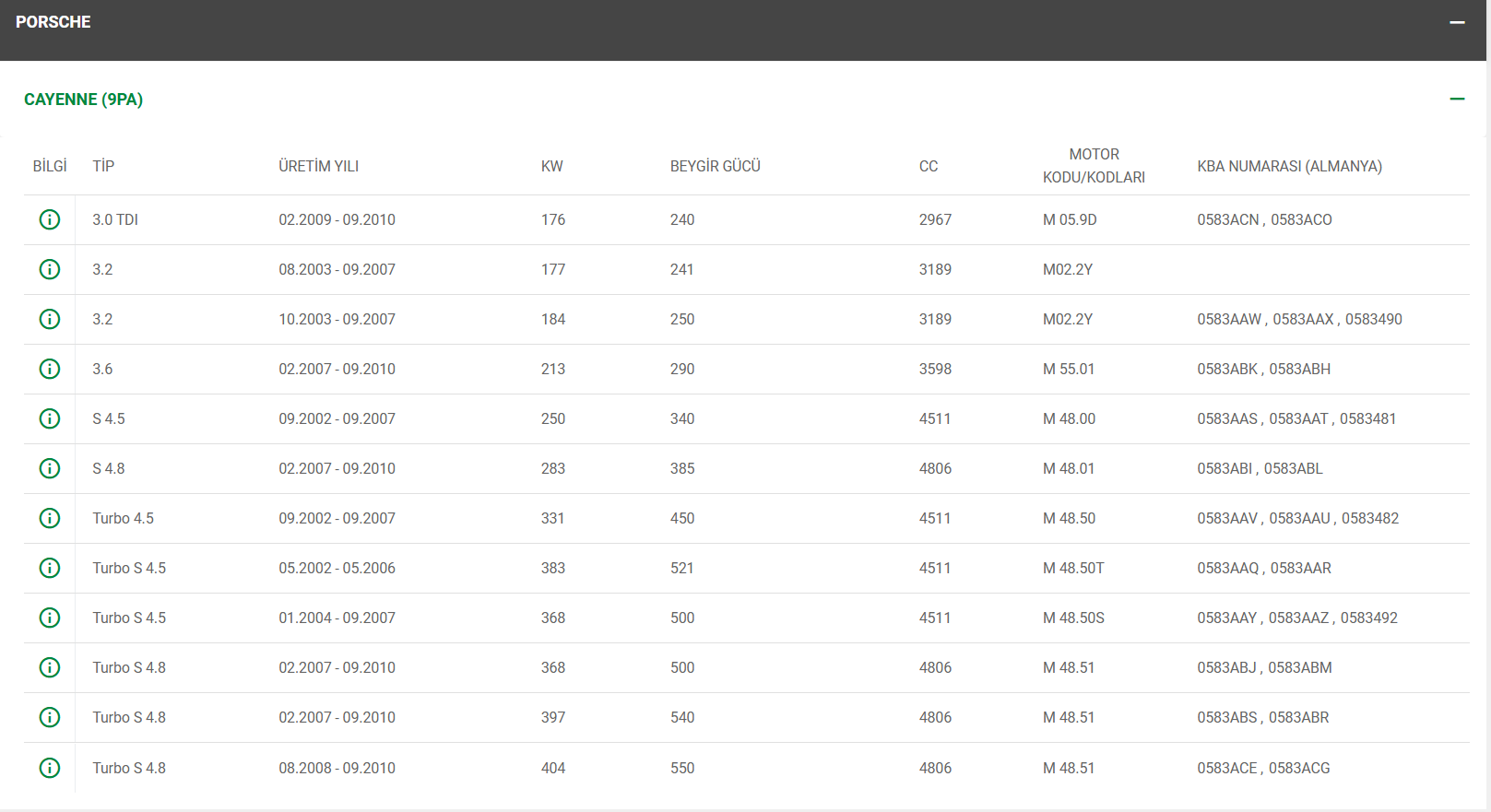Click the Turbo S 4.5 368 KW info icon
The height and width of the screenshot is (812, 1491).
(x=50, y=618)
